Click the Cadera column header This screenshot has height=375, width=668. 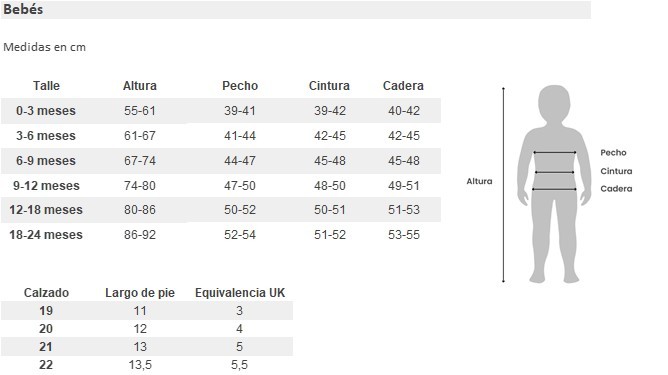pyautogui.click(x=403, y=86)
